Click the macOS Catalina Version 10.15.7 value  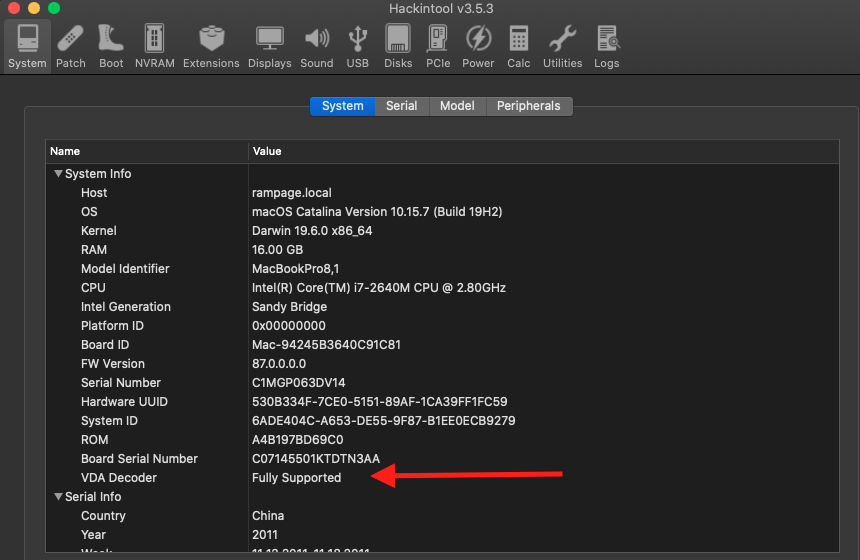(x=377, y=212)
